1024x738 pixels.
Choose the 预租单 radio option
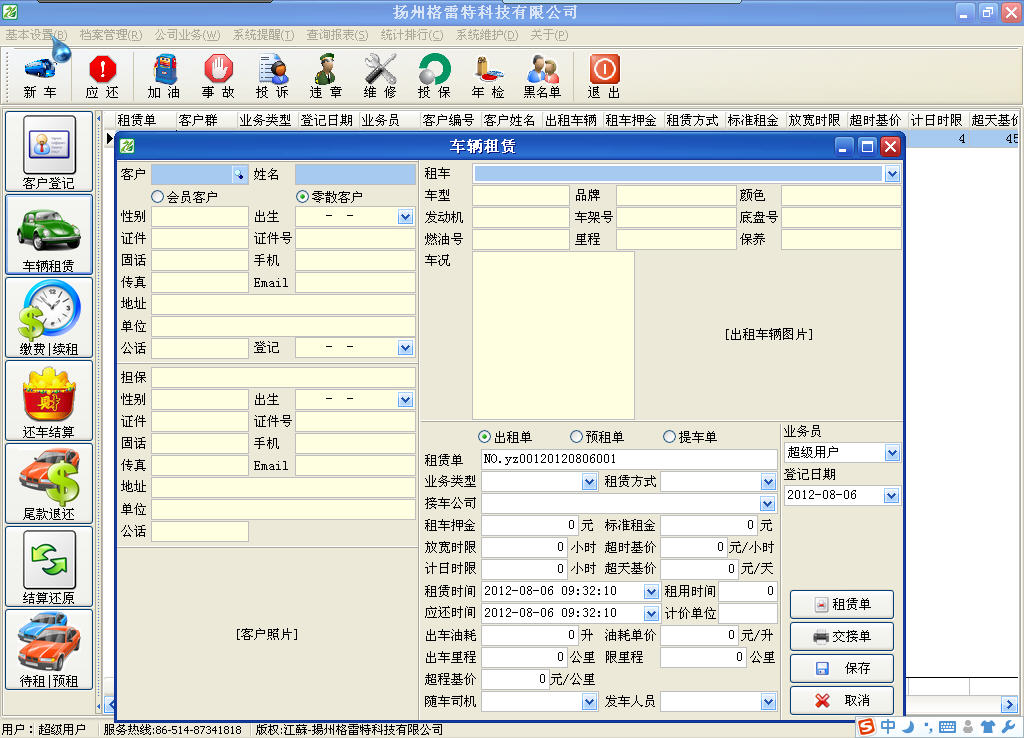click(x=576, y=437)
